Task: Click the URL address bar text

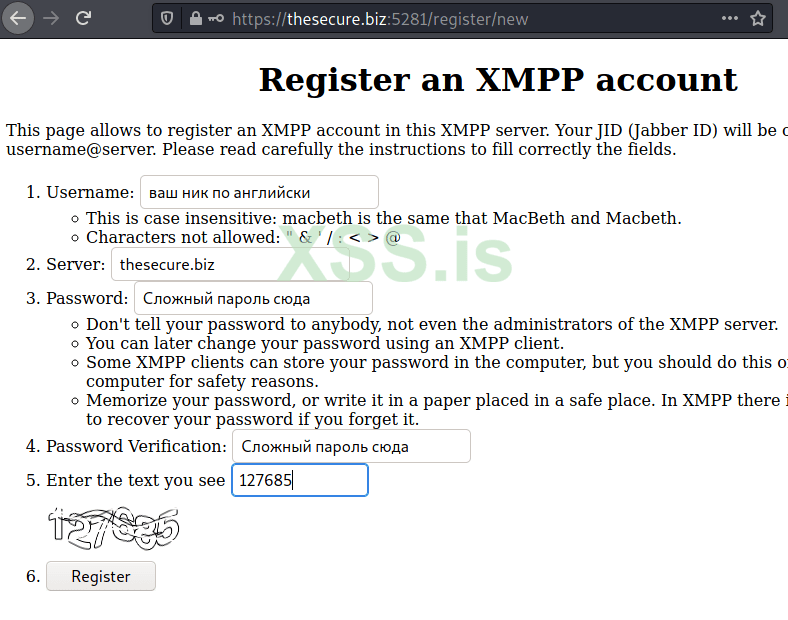Action: 380,19
